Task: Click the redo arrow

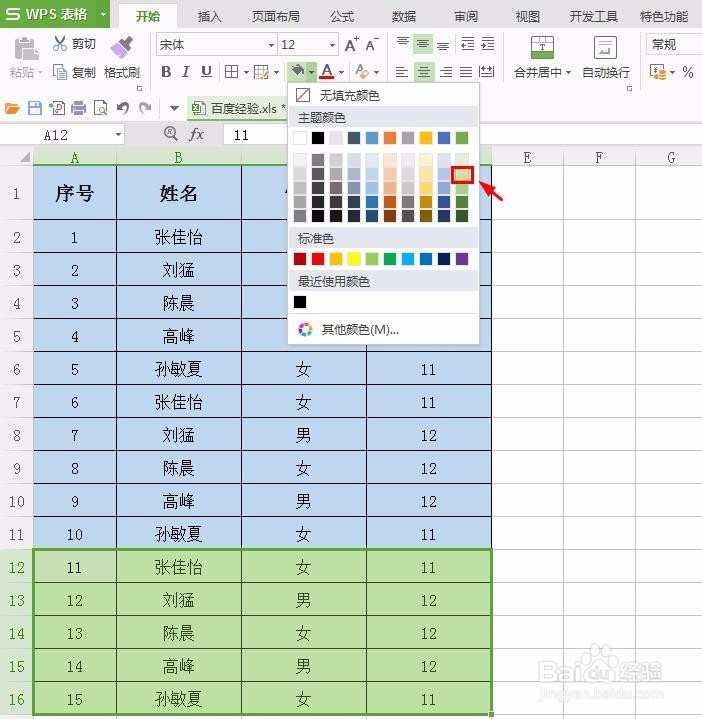Action: point(145,108)
